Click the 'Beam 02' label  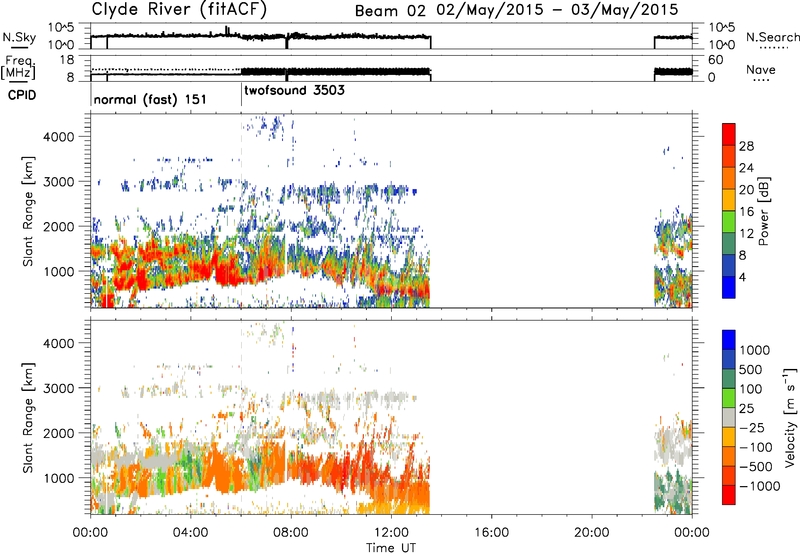390,11
